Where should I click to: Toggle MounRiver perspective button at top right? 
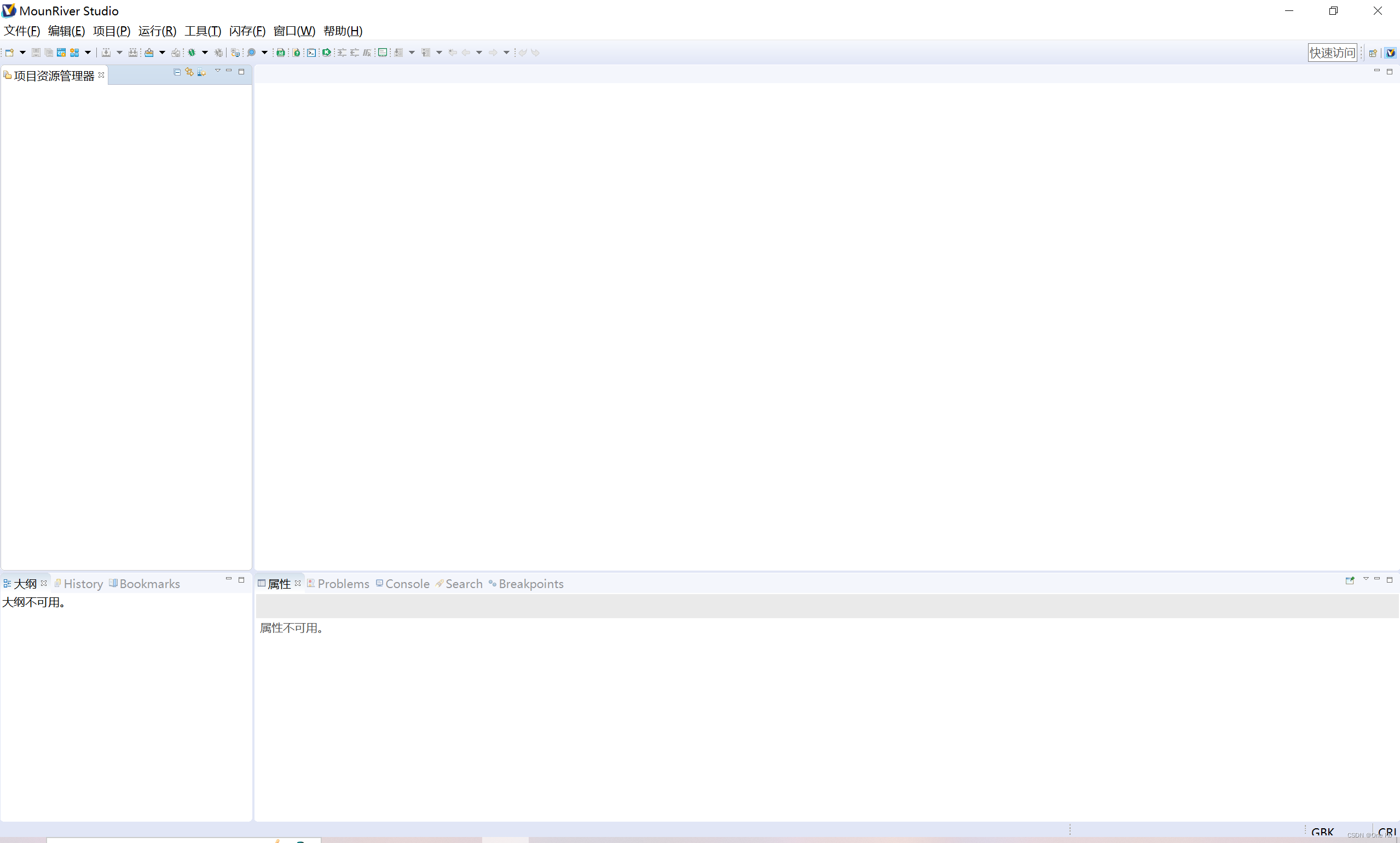pos(1390,53)
